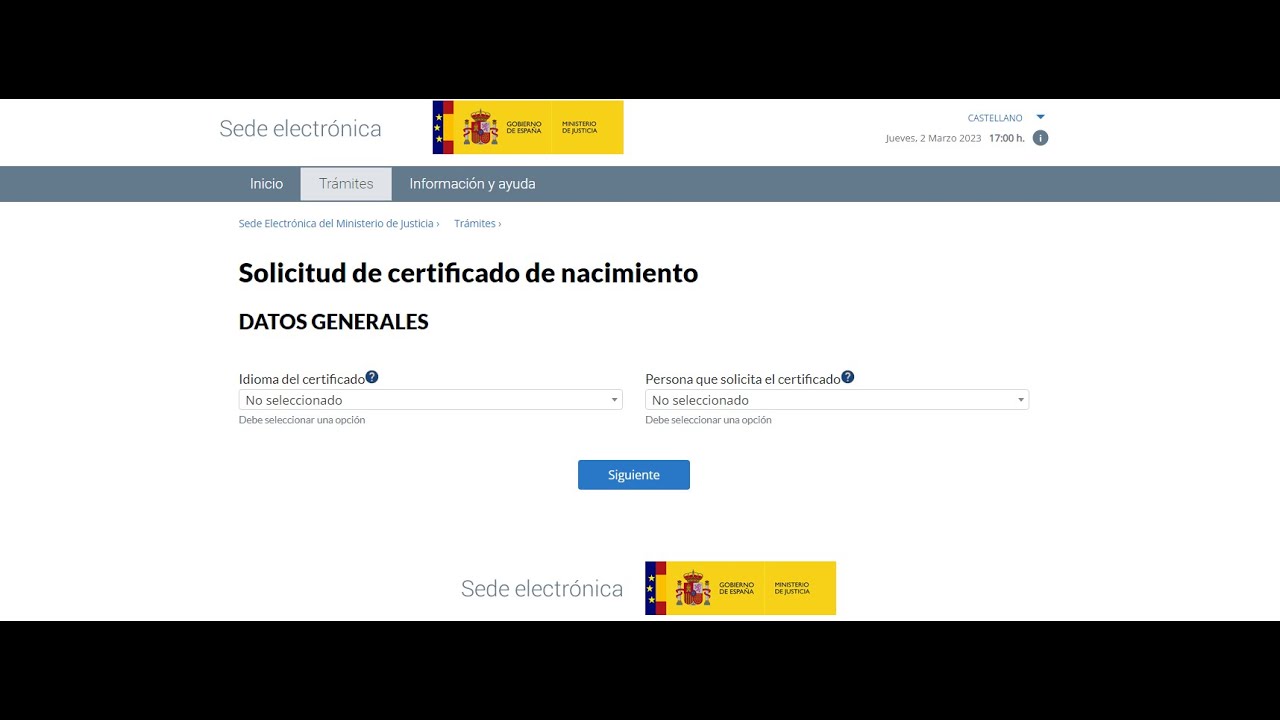Screen dimensions: 1280x720
Task: Click the Solicitud de certificado de nacimiento heading
Action: click(x=468, y=273)
